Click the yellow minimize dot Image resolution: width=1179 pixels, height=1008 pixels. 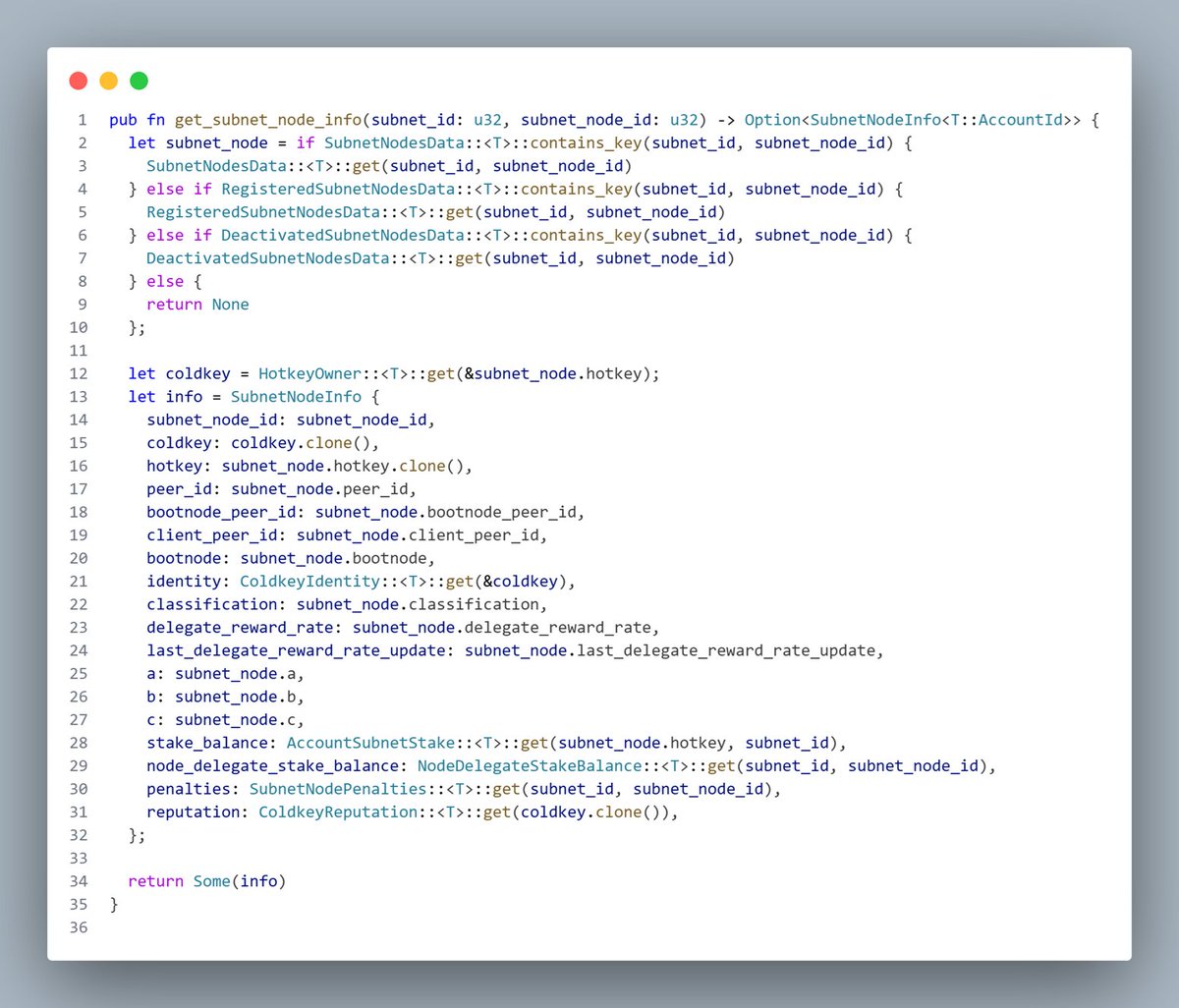point(109,81)
